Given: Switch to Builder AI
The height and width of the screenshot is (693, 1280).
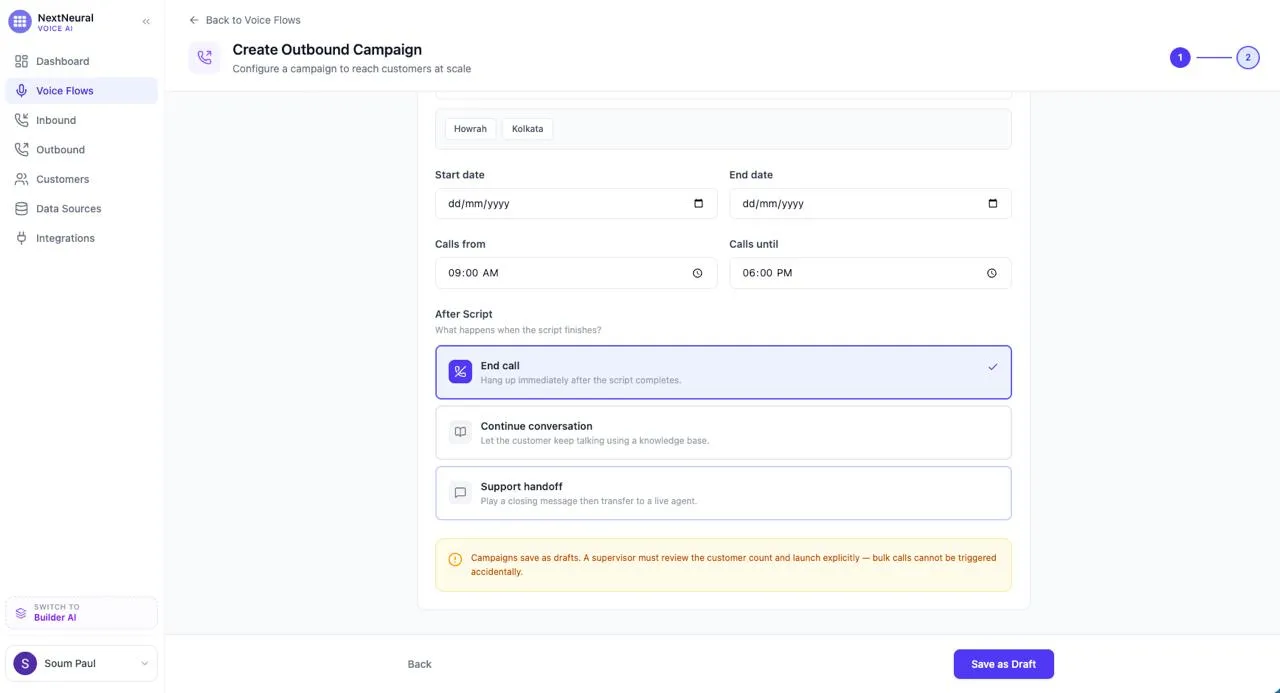Looking at the screenshot, I should (x=81, y=612).
